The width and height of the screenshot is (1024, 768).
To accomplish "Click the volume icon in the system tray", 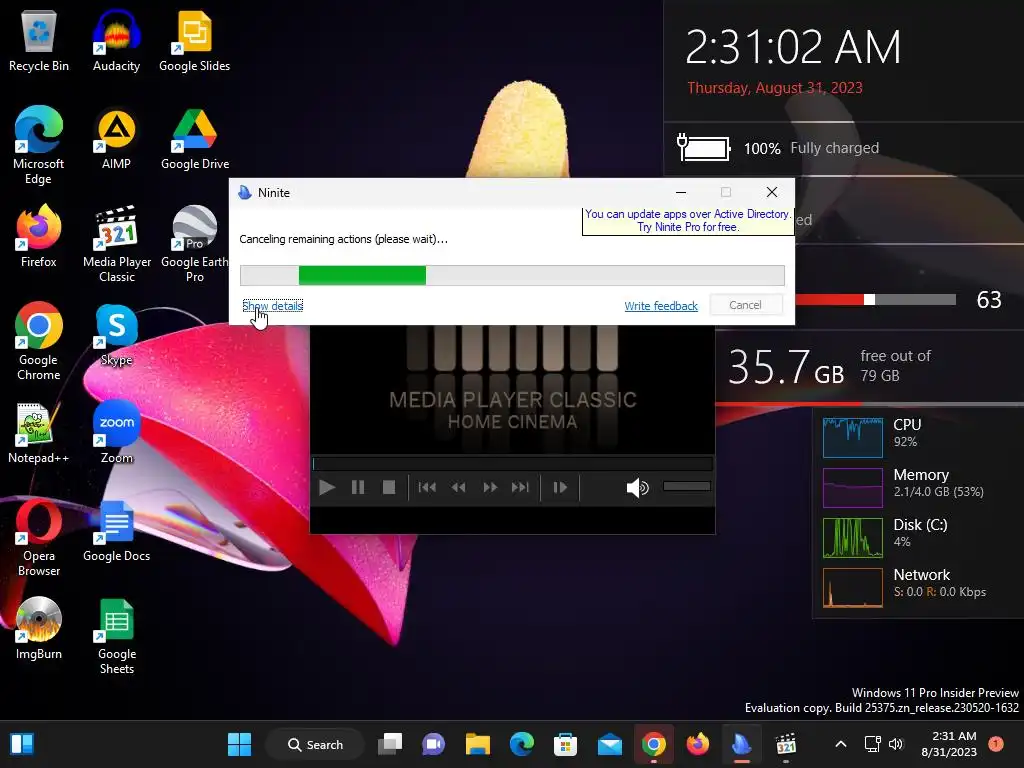I will (896, 744).
